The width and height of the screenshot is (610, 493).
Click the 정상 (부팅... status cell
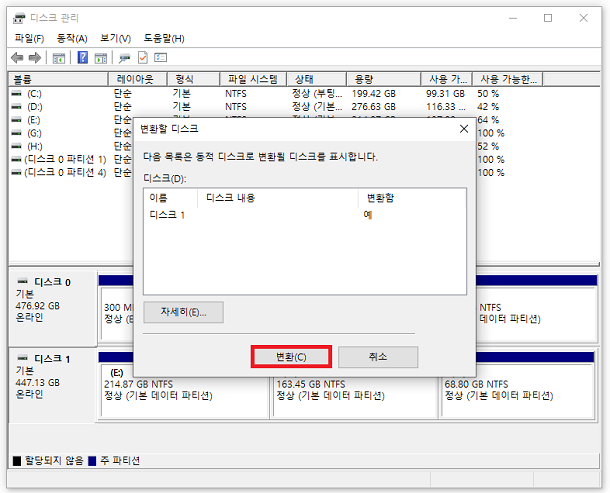317,93
